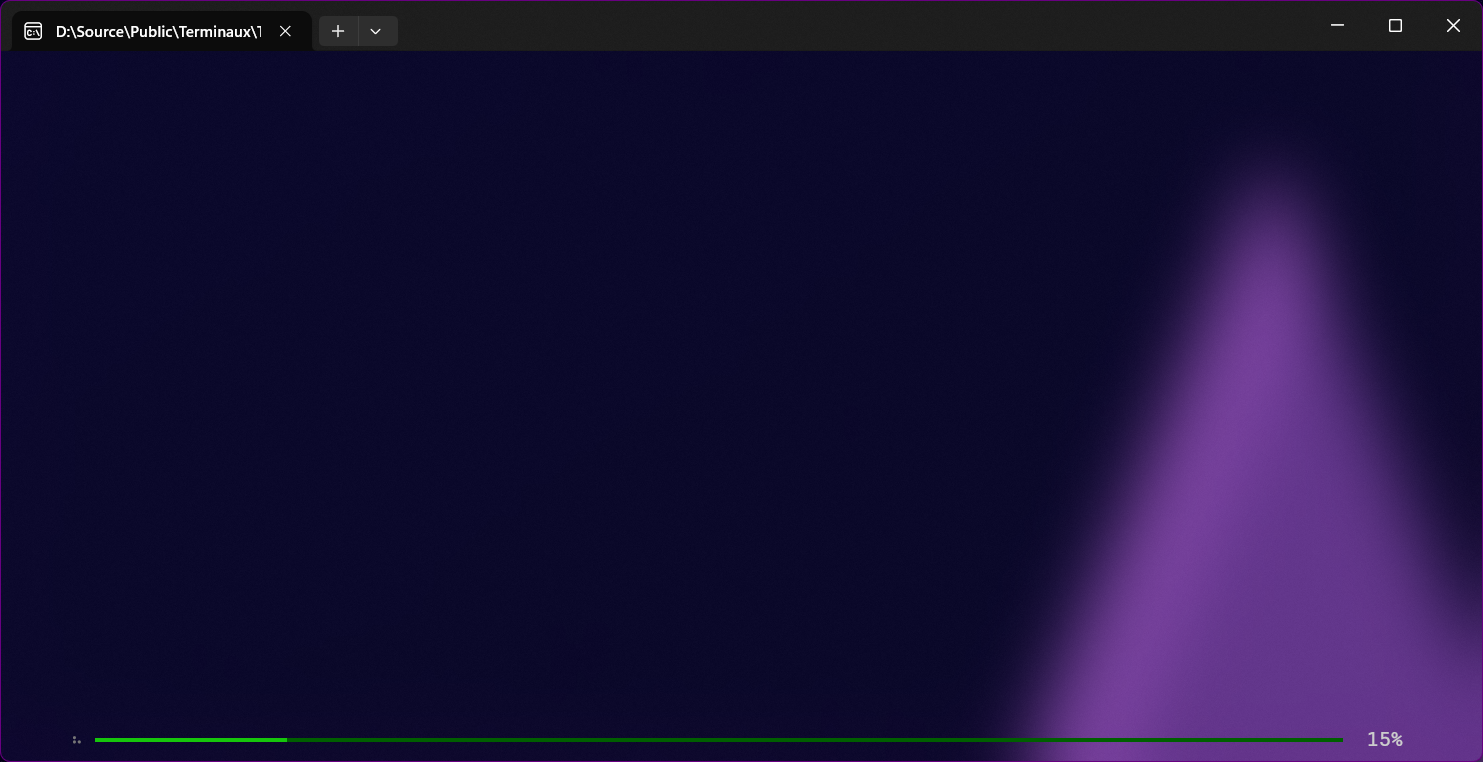Click where the filled progress segment ends
The image size is (1483, 762).
click(x=286, y=740)
